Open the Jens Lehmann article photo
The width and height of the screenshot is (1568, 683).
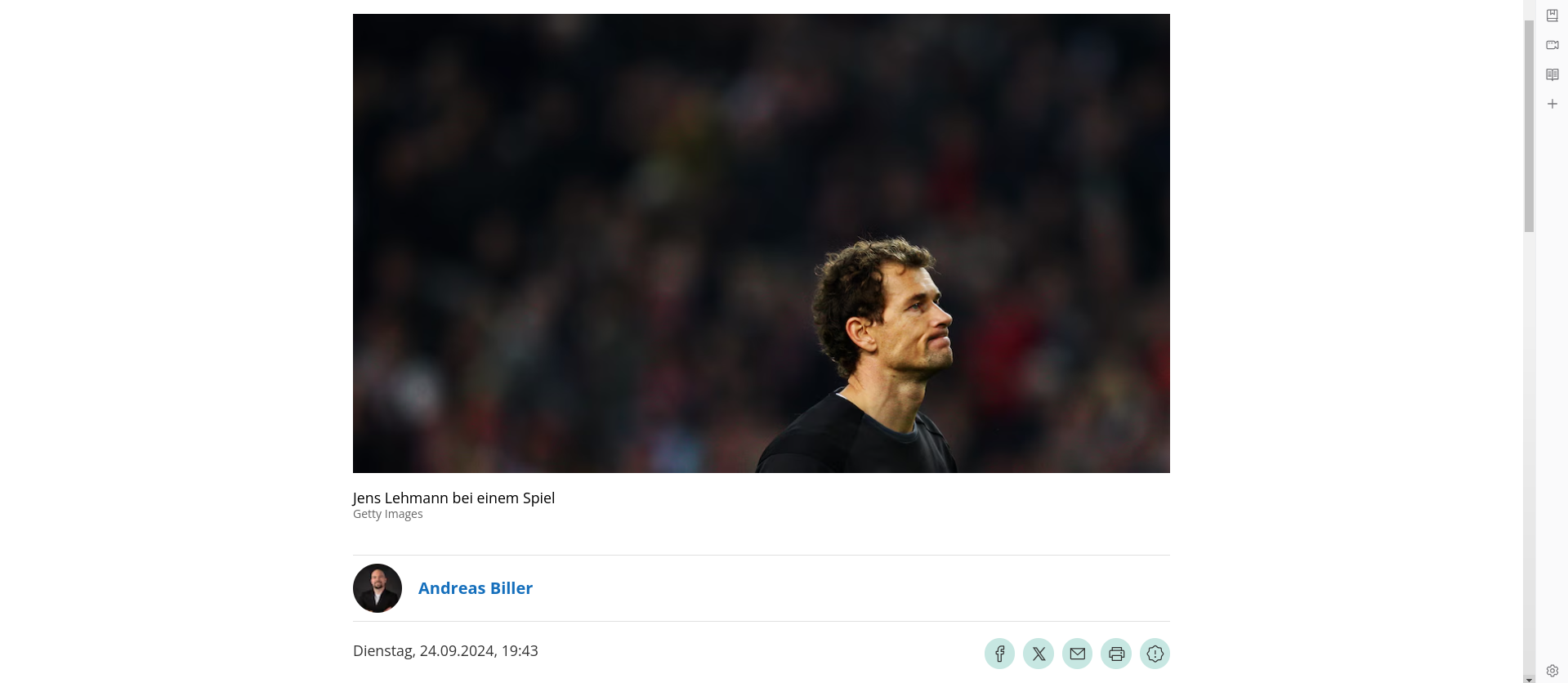point(762,243)
